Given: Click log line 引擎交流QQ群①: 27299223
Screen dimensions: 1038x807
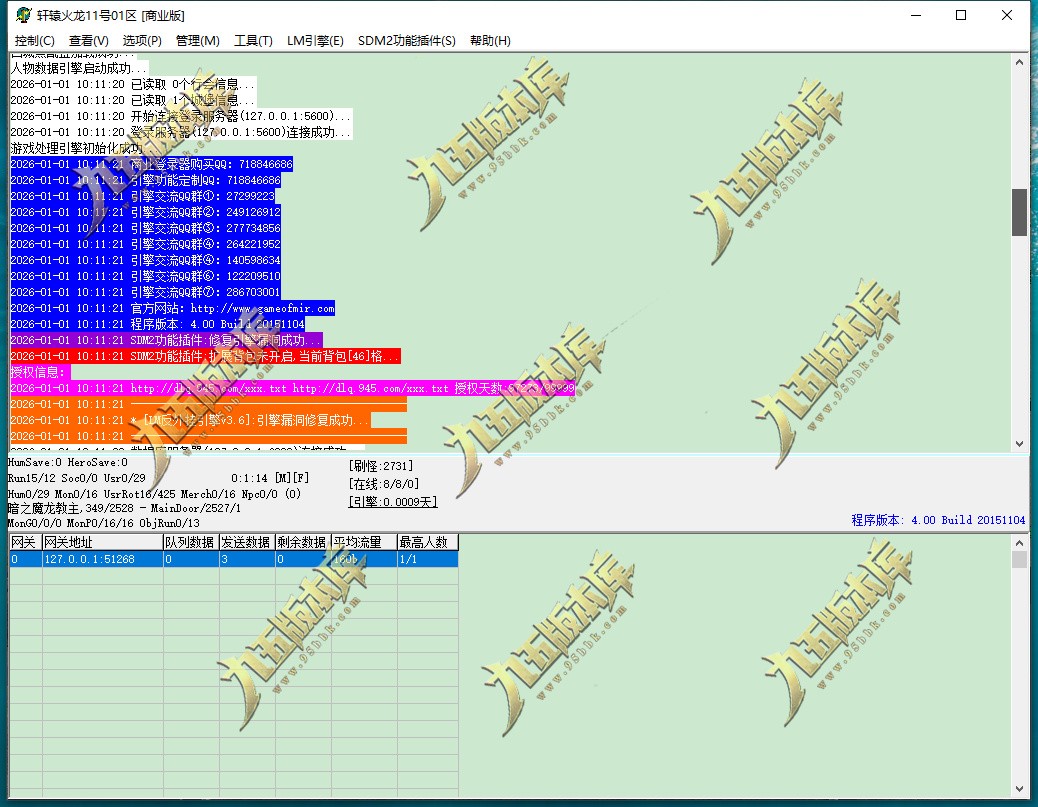Looking at the screenshot, I should (142, 196).
